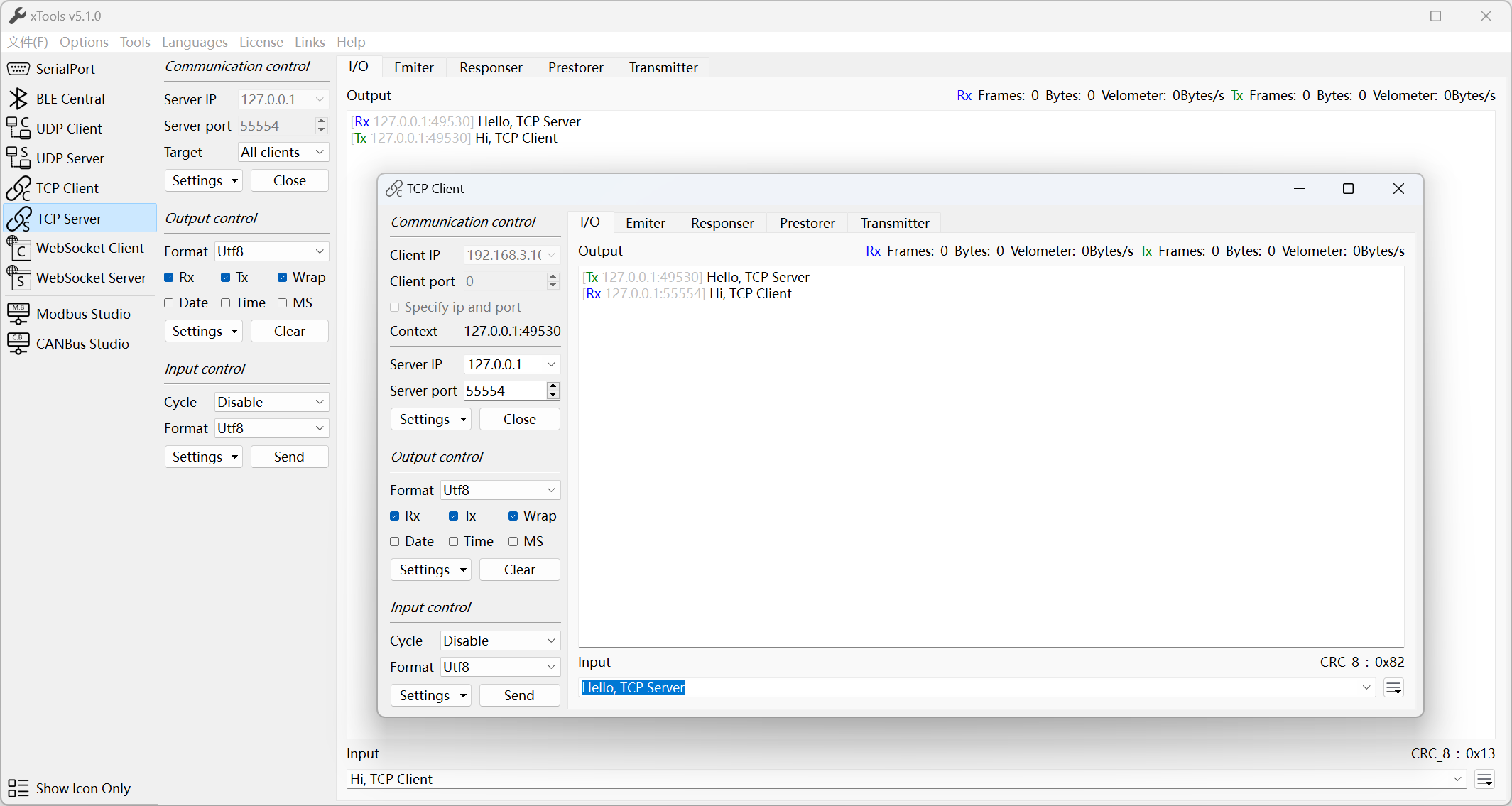Launch the CANBus Studio icon
Screen dimensions: 1512x806
pos(18,344)
